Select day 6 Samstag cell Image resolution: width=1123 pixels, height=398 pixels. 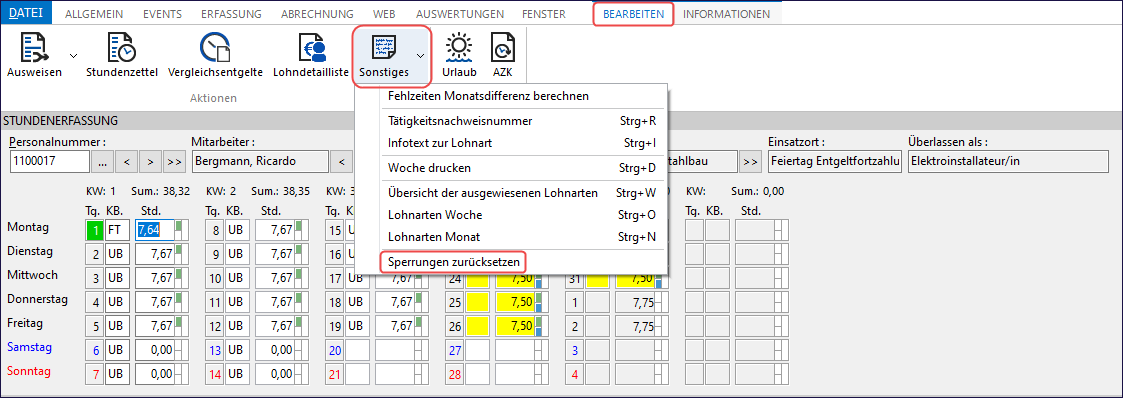[94, 350]
